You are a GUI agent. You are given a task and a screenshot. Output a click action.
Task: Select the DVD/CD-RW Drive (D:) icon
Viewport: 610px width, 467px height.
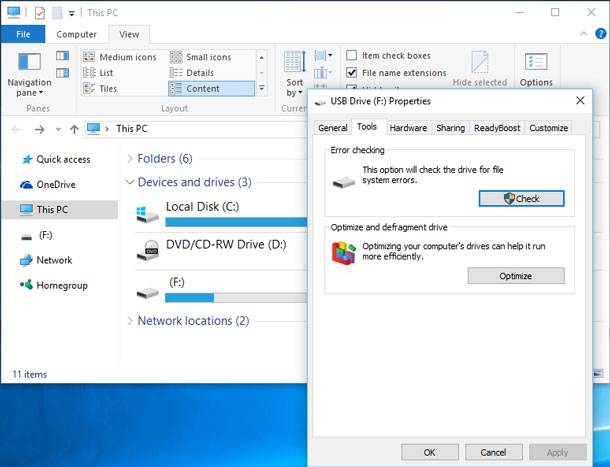[148, 250]
